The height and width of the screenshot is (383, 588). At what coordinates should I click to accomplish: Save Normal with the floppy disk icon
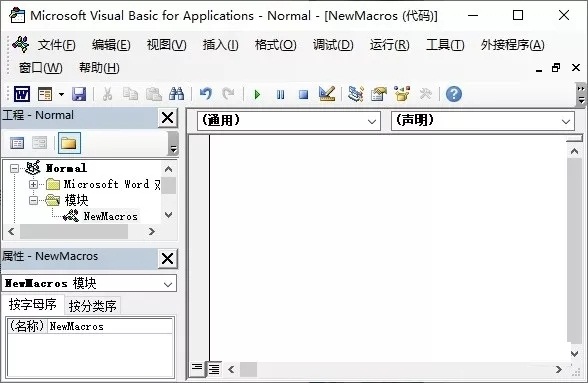point(79,94)
